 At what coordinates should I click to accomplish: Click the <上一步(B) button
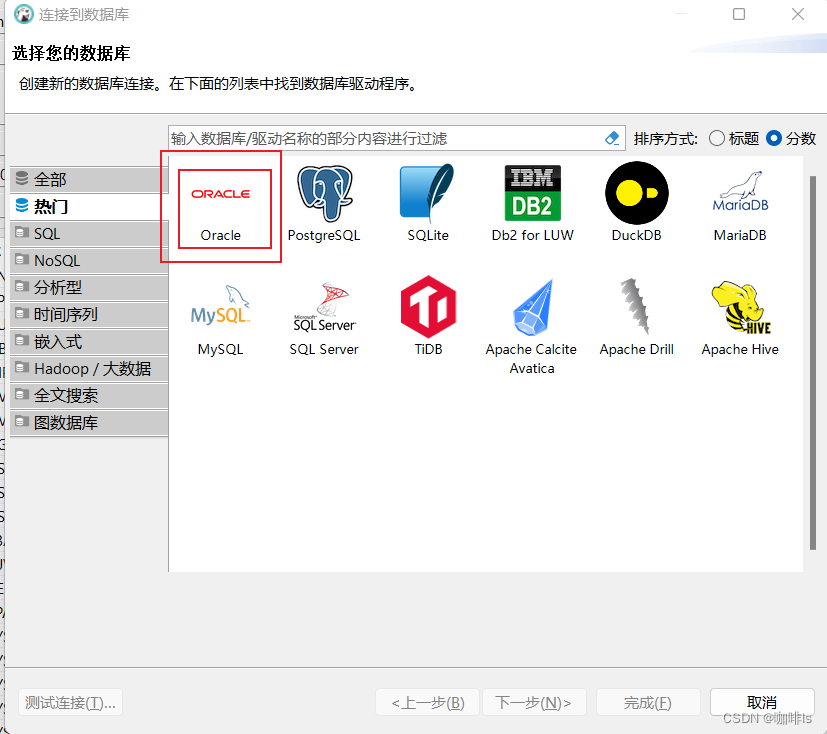[x=427, y=702]
